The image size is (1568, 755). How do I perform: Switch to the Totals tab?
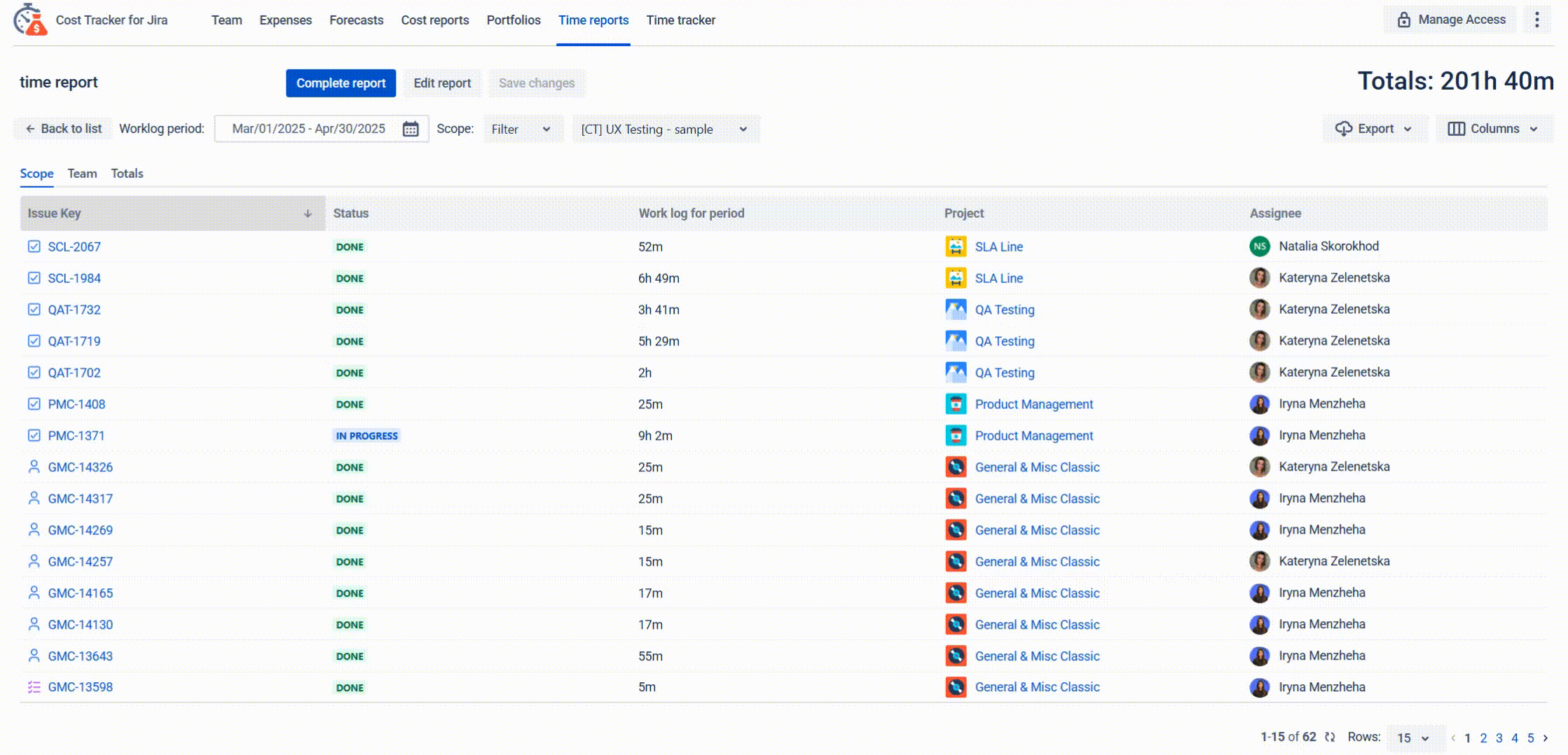(x=127, y=174)
